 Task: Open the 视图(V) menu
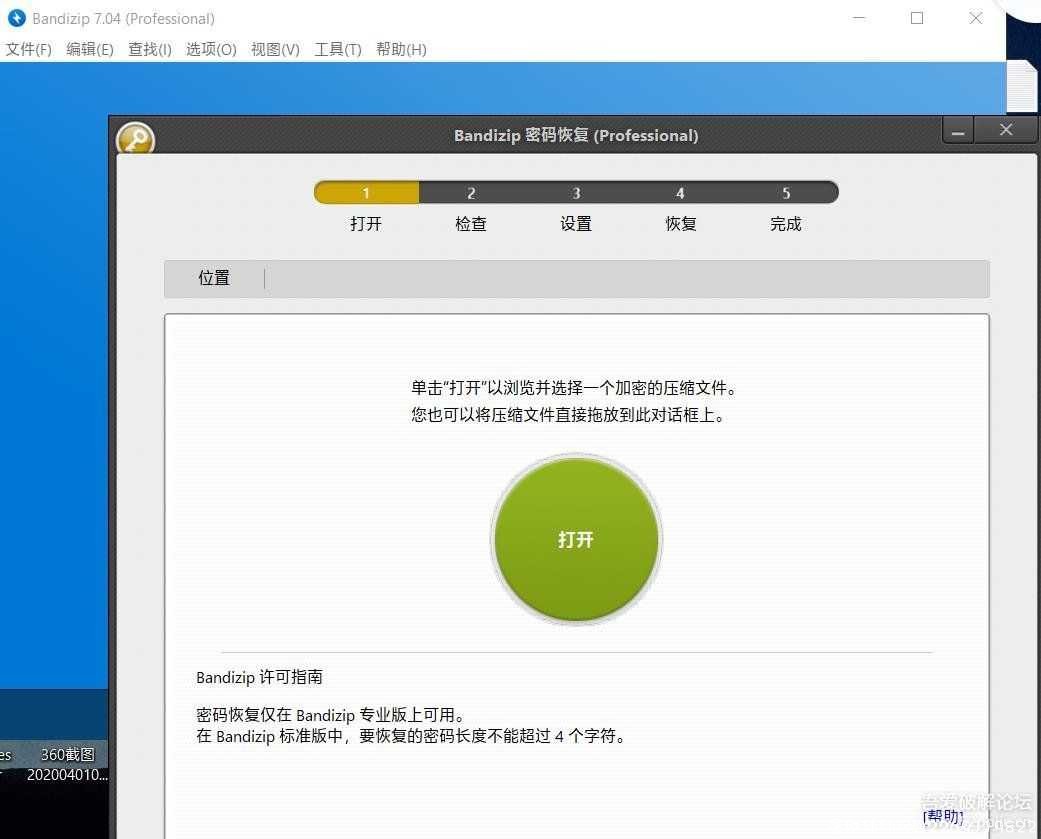(x=275, y=50)
